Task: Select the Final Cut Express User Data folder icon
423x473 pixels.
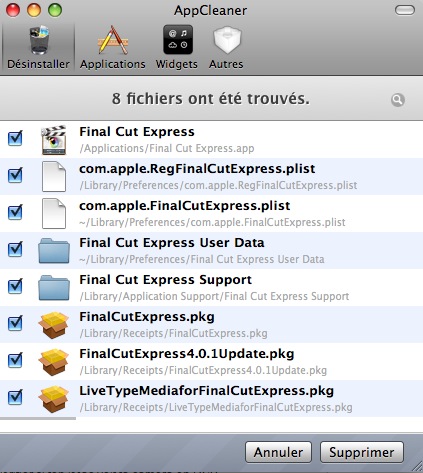Action: (54, 251)
